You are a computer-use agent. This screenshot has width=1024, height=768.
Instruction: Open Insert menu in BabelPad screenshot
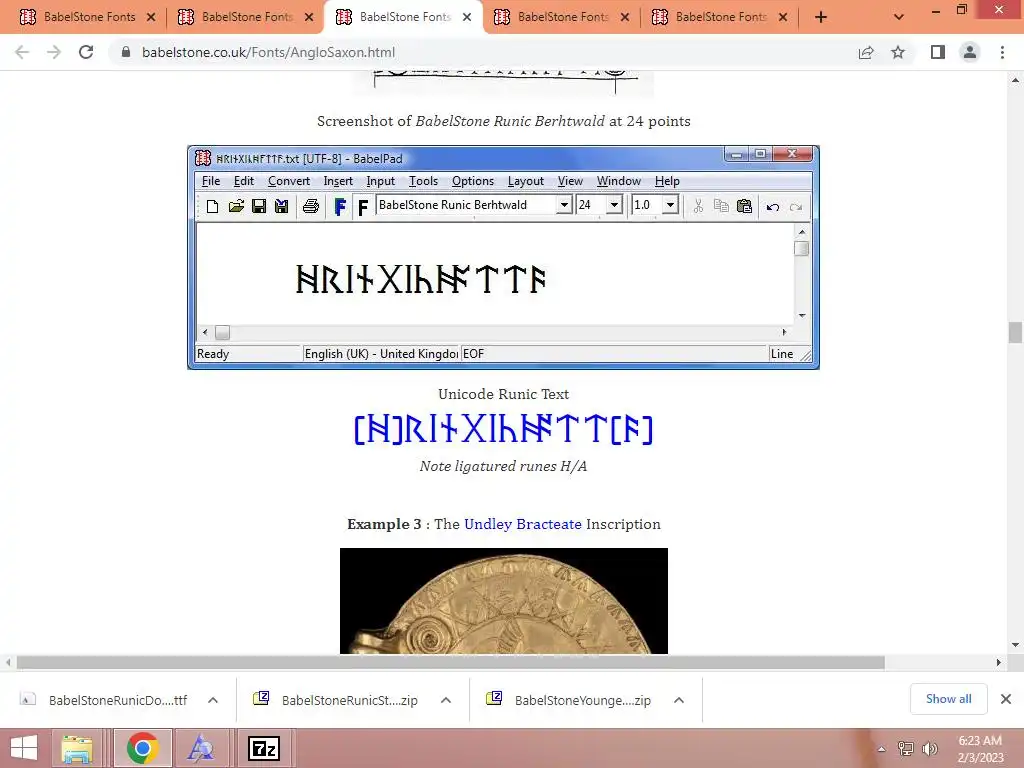point(338,181)
